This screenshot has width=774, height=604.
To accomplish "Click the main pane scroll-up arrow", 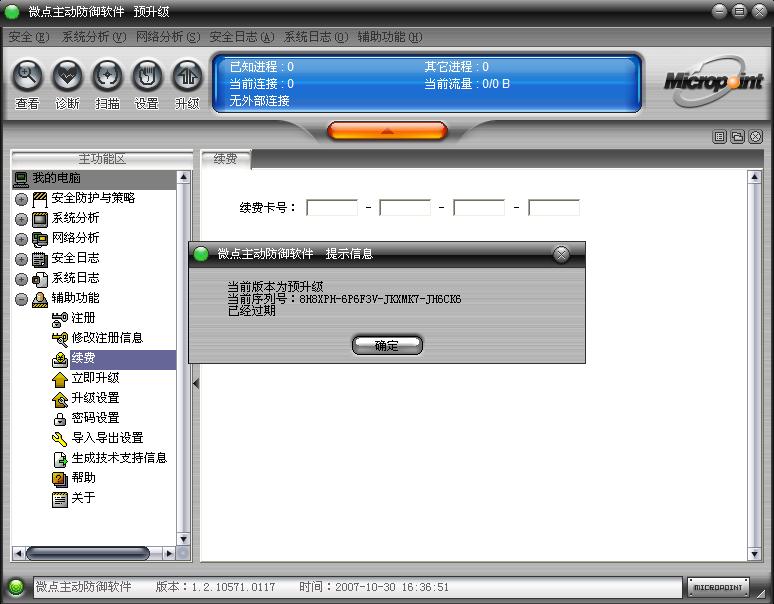I will [754, 177].
